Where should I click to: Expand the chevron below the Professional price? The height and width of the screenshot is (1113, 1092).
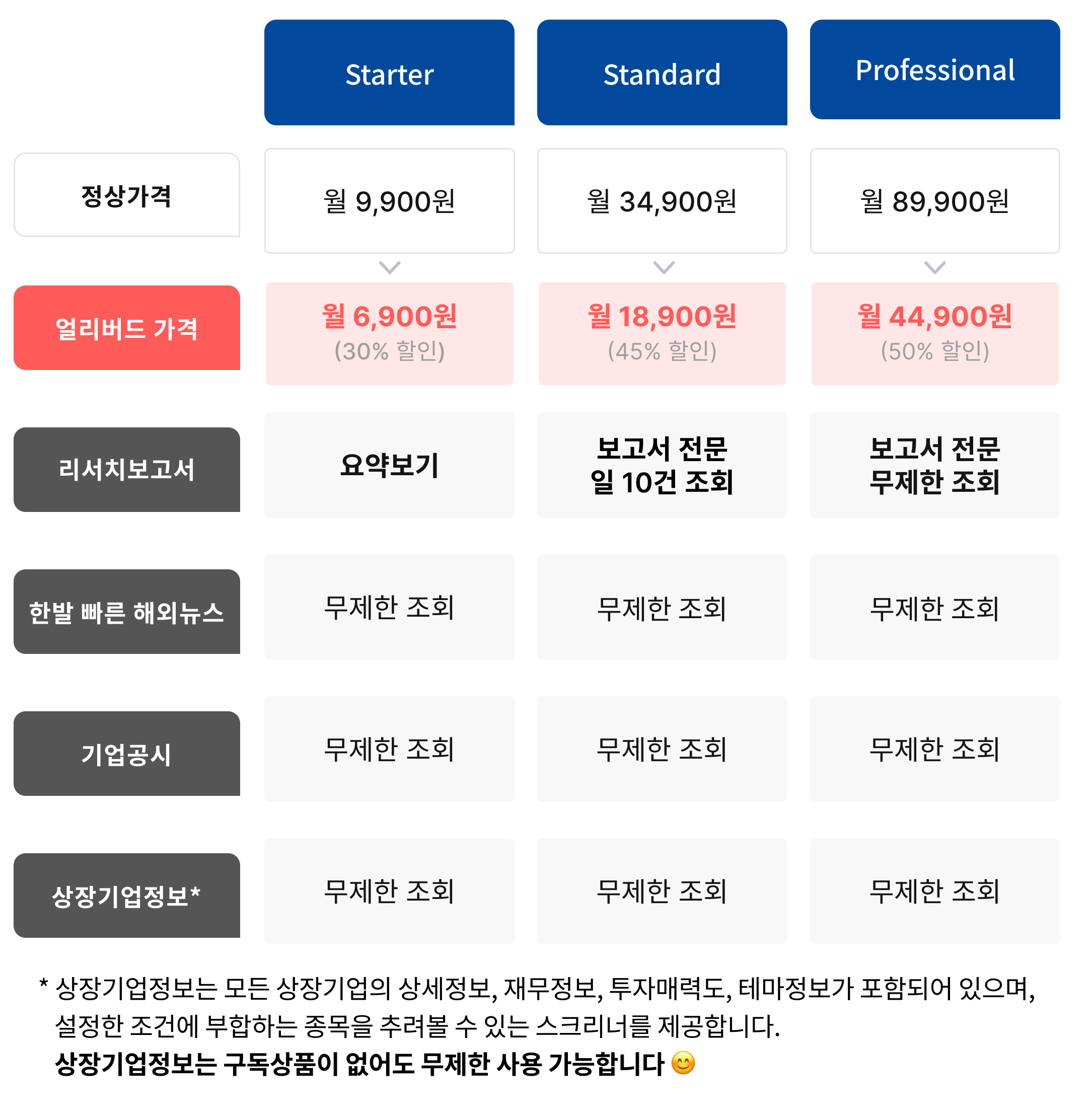tap(935, 268)
